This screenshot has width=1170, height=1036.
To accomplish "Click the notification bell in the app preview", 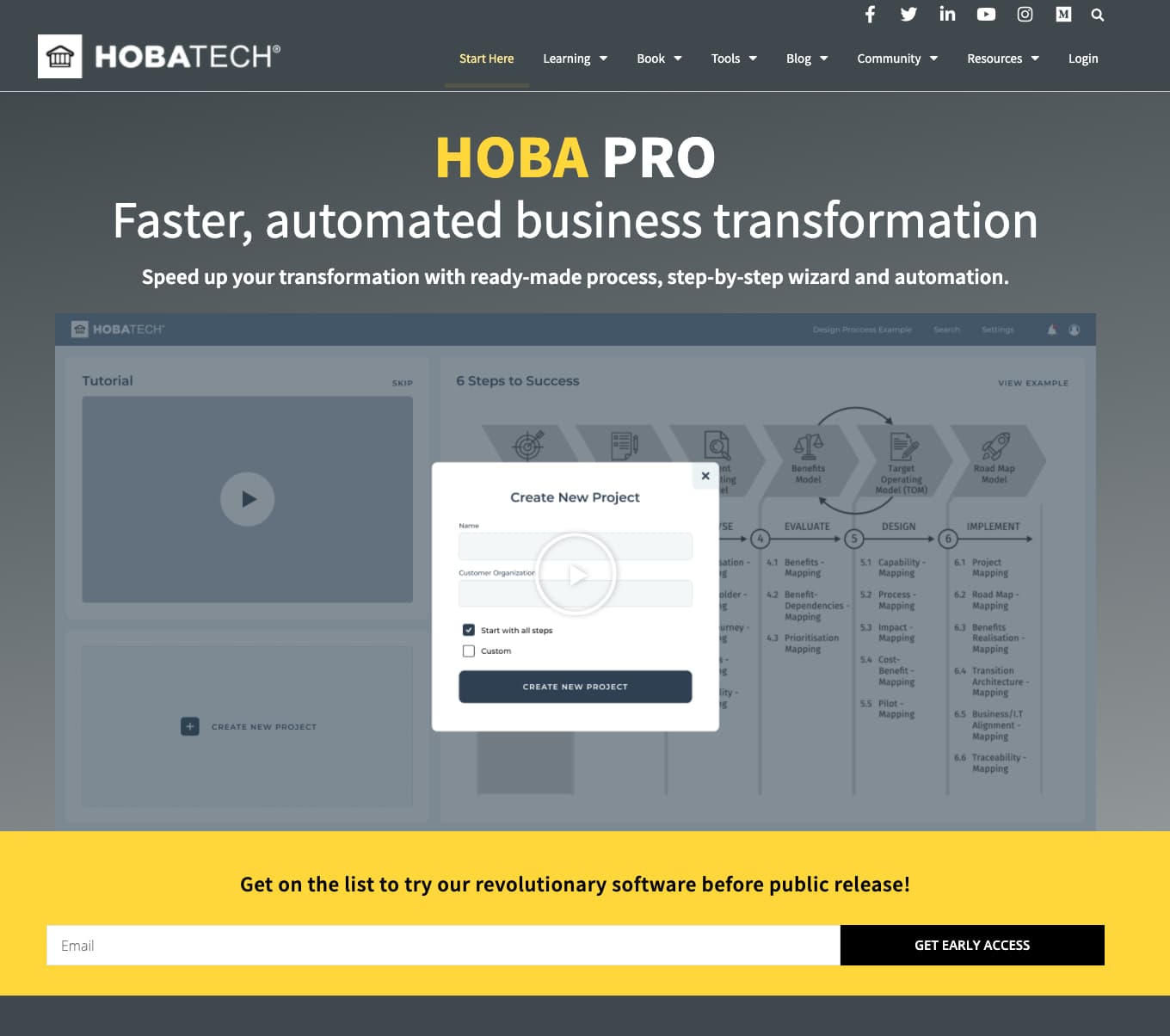I will click(1051, 330).
